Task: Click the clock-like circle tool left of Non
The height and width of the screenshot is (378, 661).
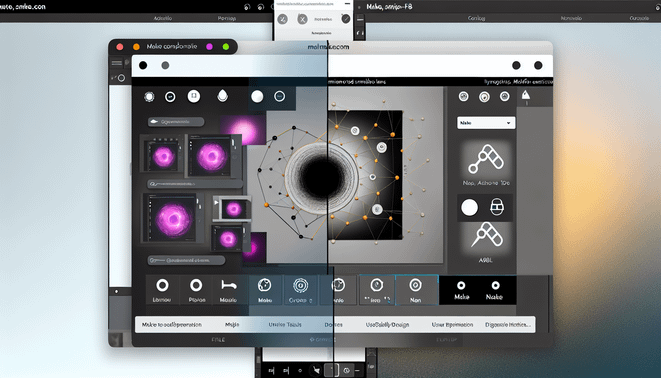Action: click(x=377, y=290)
